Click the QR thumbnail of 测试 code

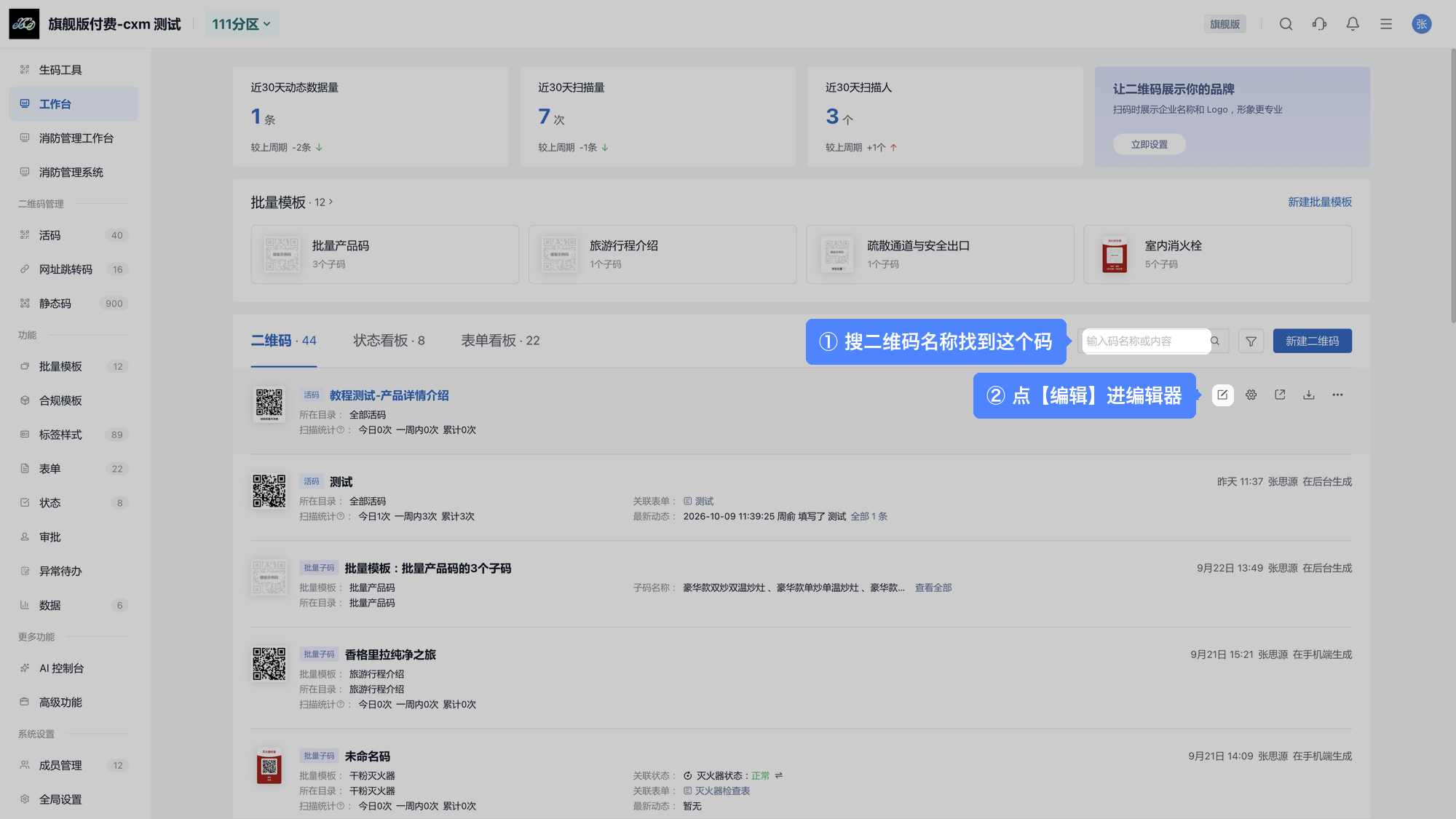point(269,491)
